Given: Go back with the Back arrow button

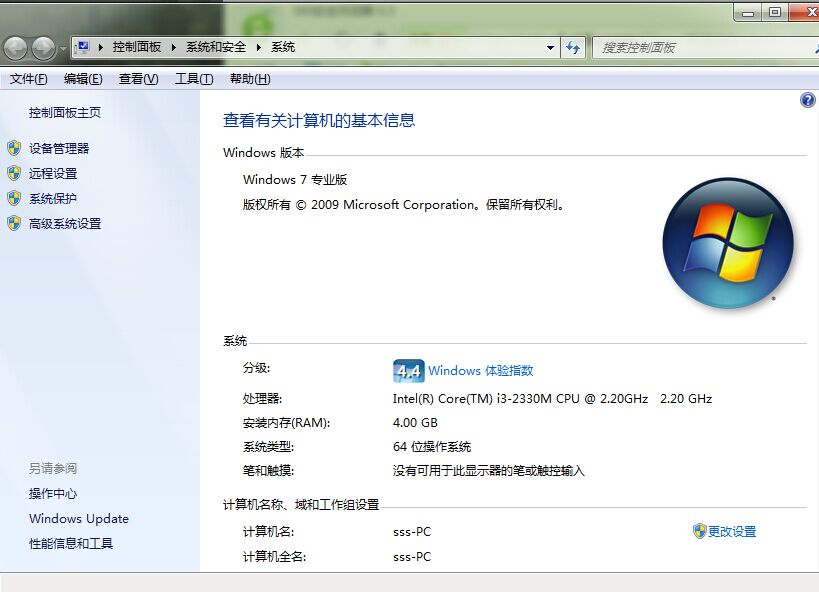Looking at the screenshot, I should coord(16,49).
